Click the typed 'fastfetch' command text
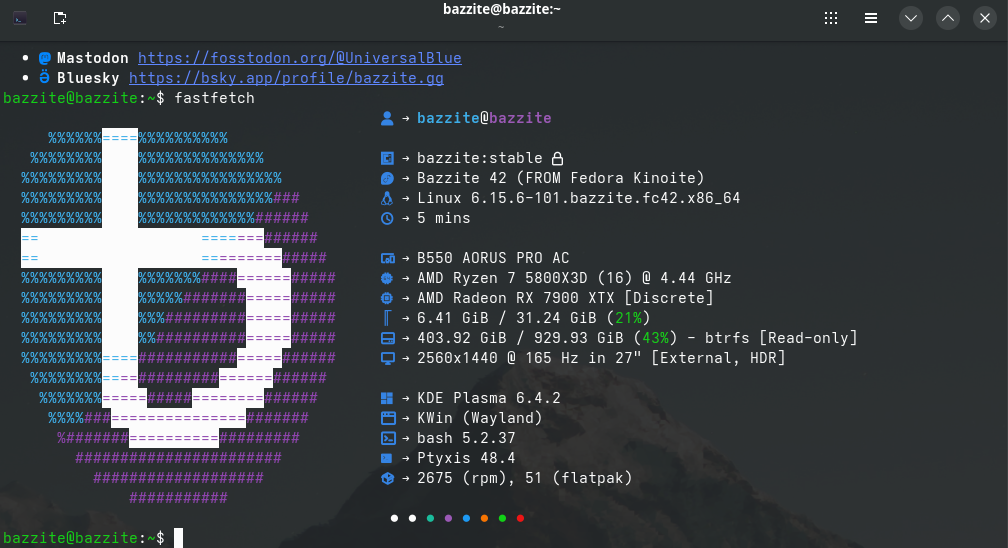 [x=215, y=98]
